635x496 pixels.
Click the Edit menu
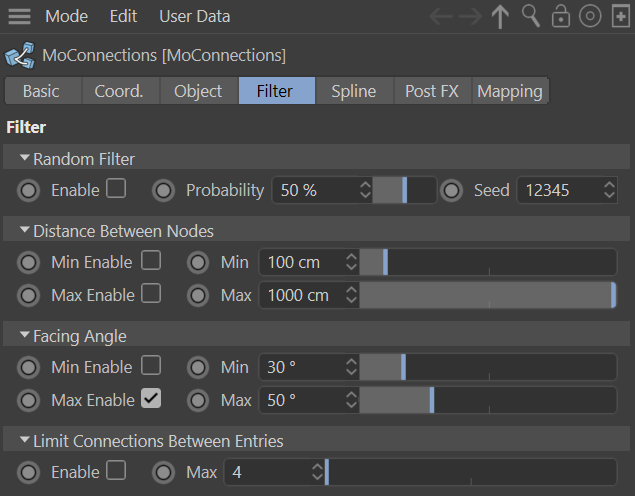tap(124, 17)
